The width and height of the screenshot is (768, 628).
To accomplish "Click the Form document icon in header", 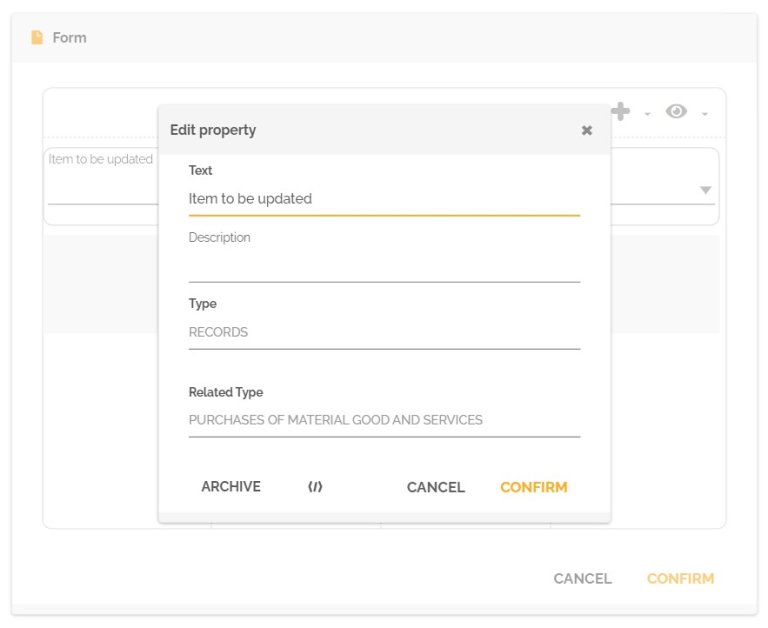I will point(37,38).
